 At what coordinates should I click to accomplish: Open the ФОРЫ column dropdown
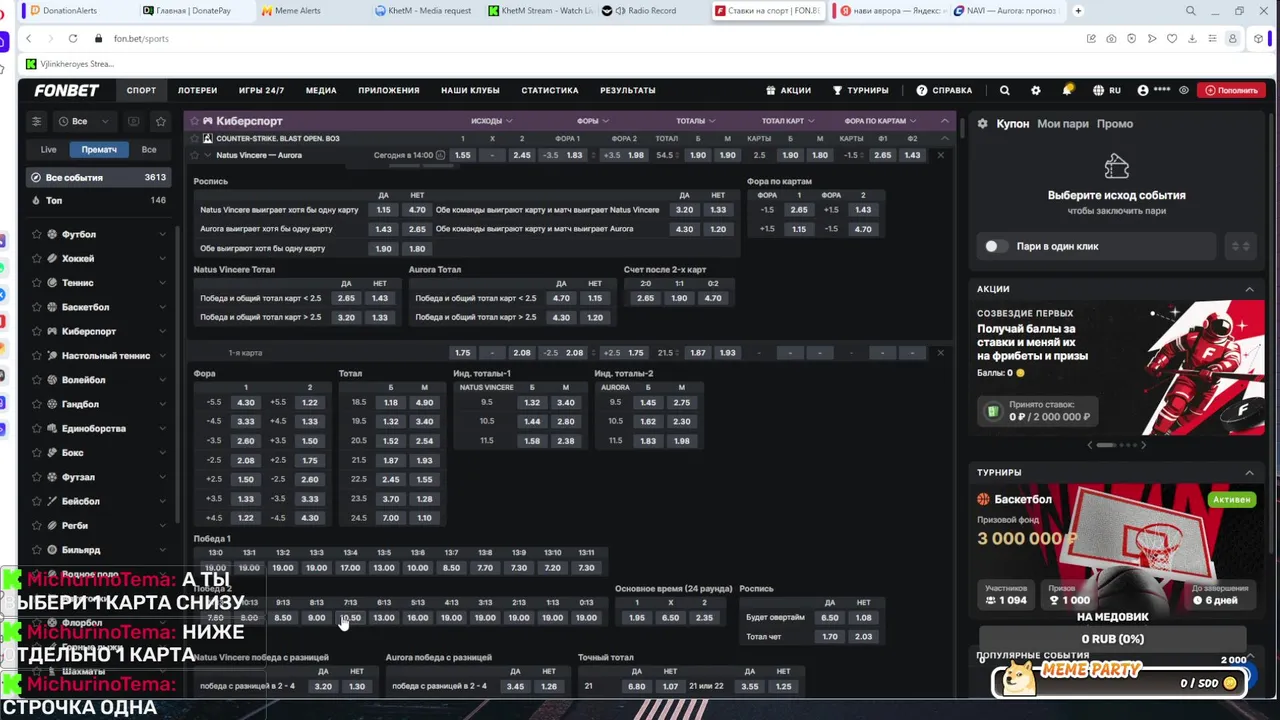click(x=592, y=121)
